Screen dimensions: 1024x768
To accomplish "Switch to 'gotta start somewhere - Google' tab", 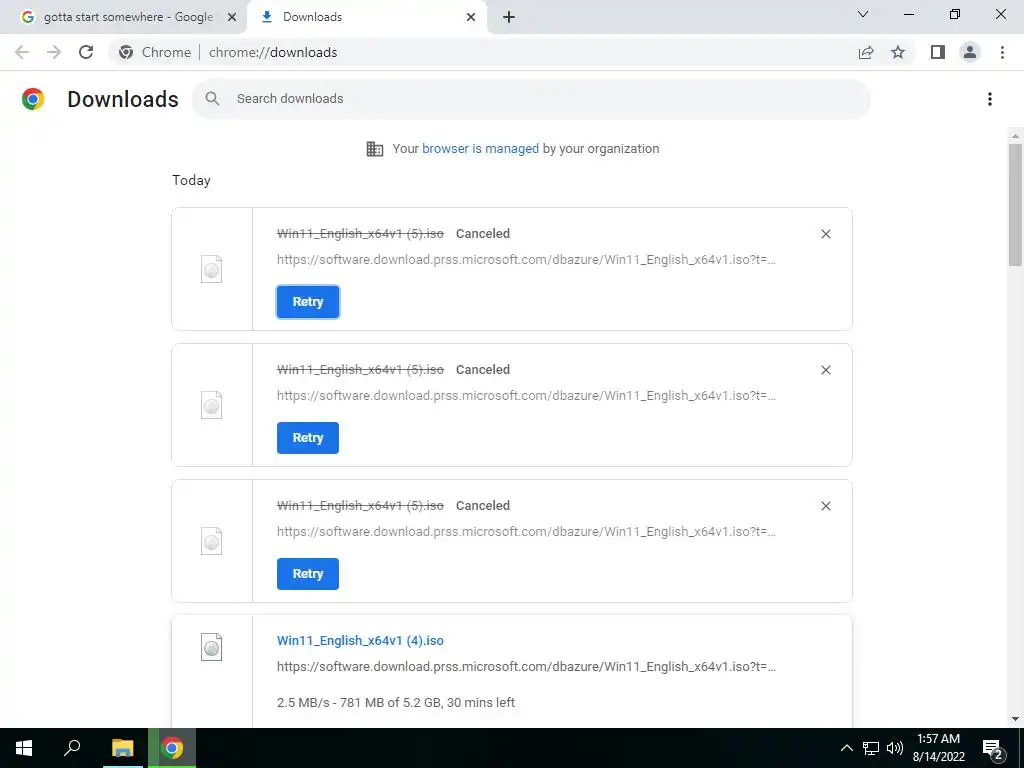I will point(124,17).
